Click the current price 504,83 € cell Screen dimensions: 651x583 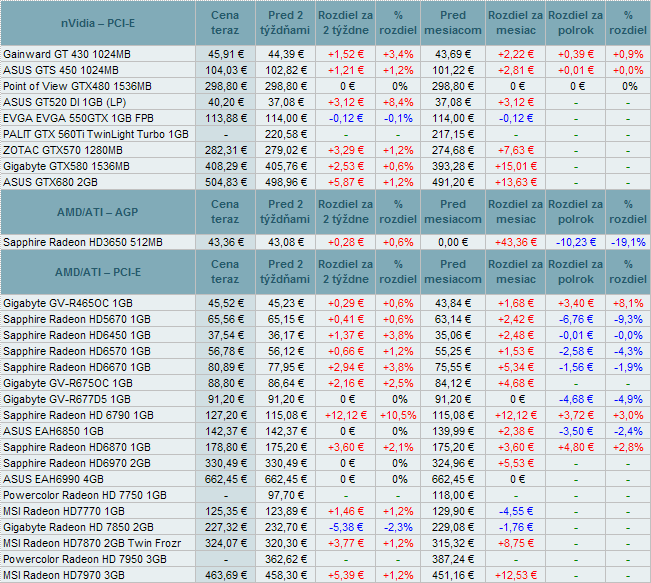click(226, 182)
